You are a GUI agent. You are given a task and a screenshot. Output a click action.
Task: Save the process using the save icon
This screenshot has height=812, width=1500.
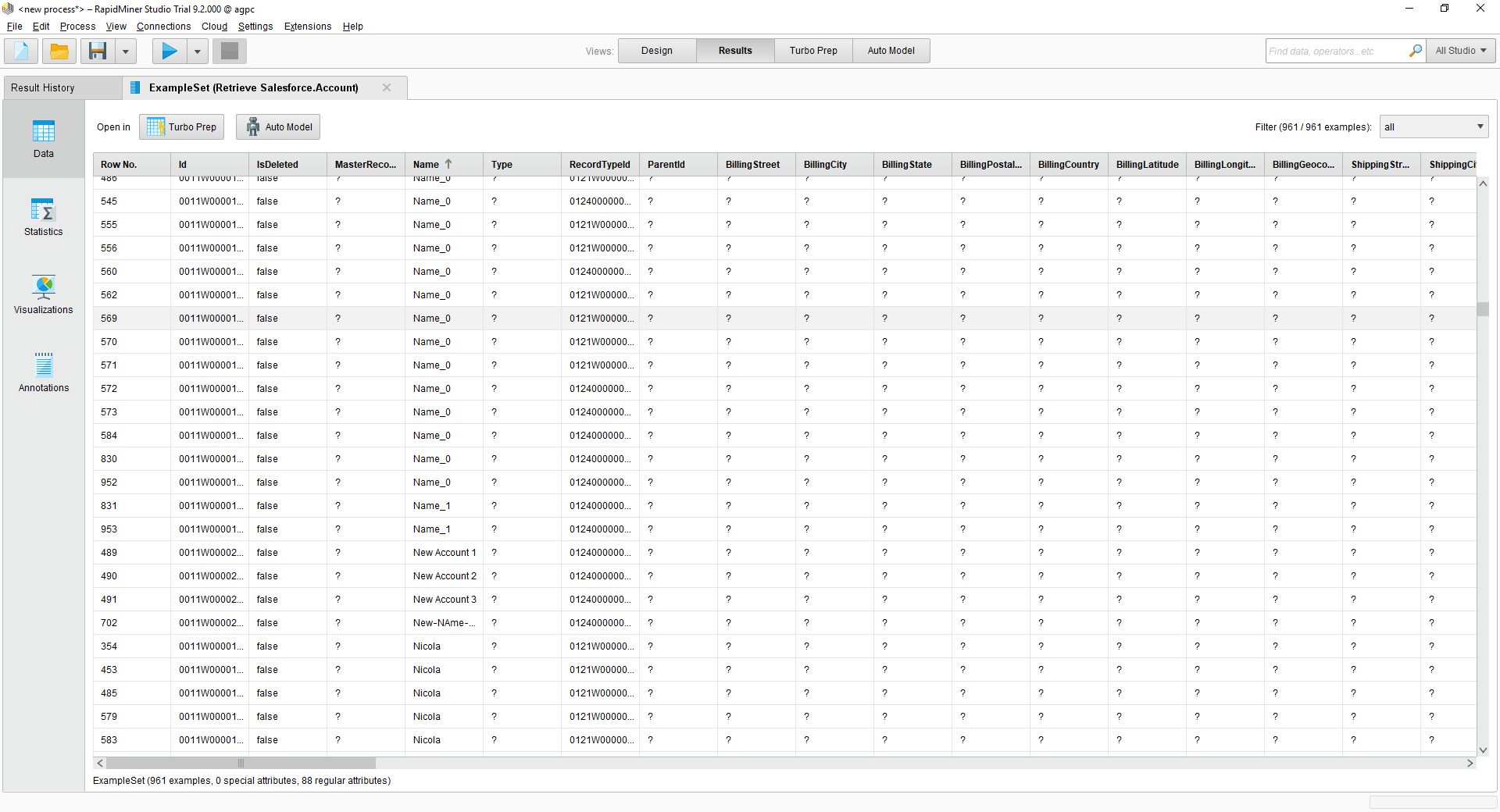click(x=97, y=51)
